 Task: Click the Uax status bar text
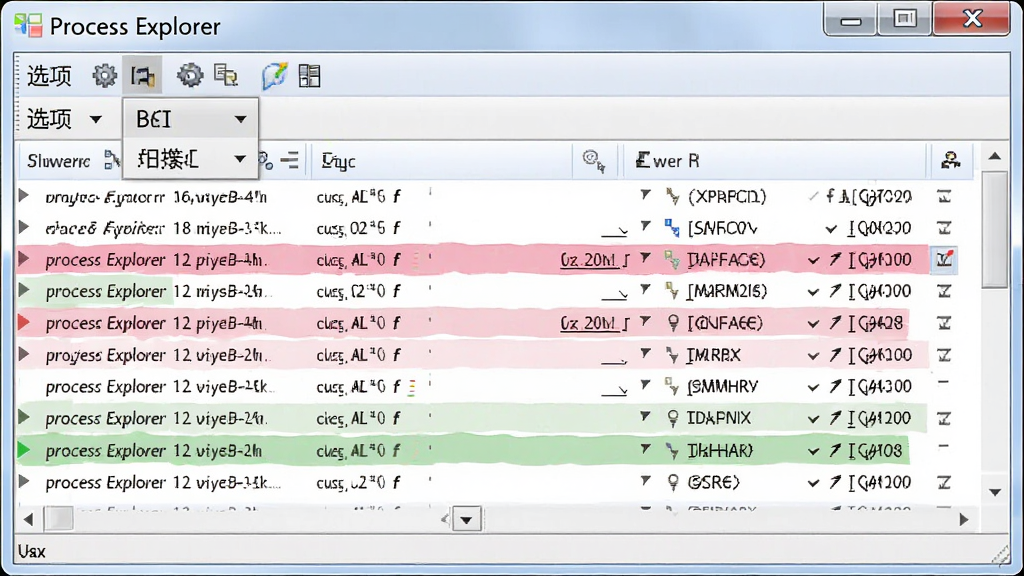[x=31, y=552]
